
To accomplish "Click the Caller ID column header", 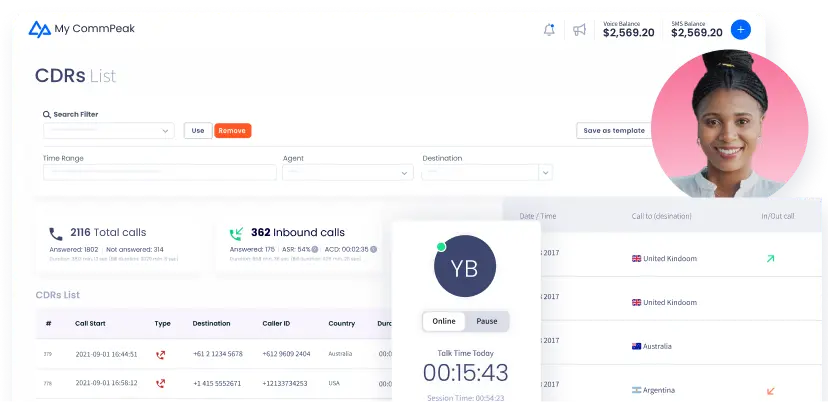I will pyautogui.click(x=276, y=323).
